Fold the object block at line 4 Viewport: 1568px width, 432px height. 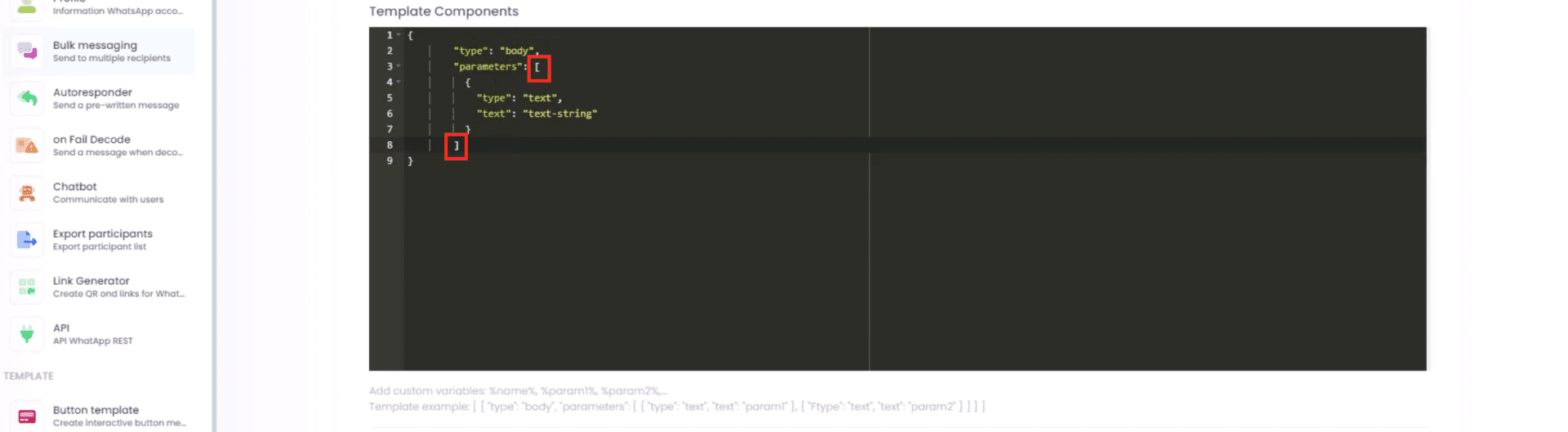click(x=399, y=82)
